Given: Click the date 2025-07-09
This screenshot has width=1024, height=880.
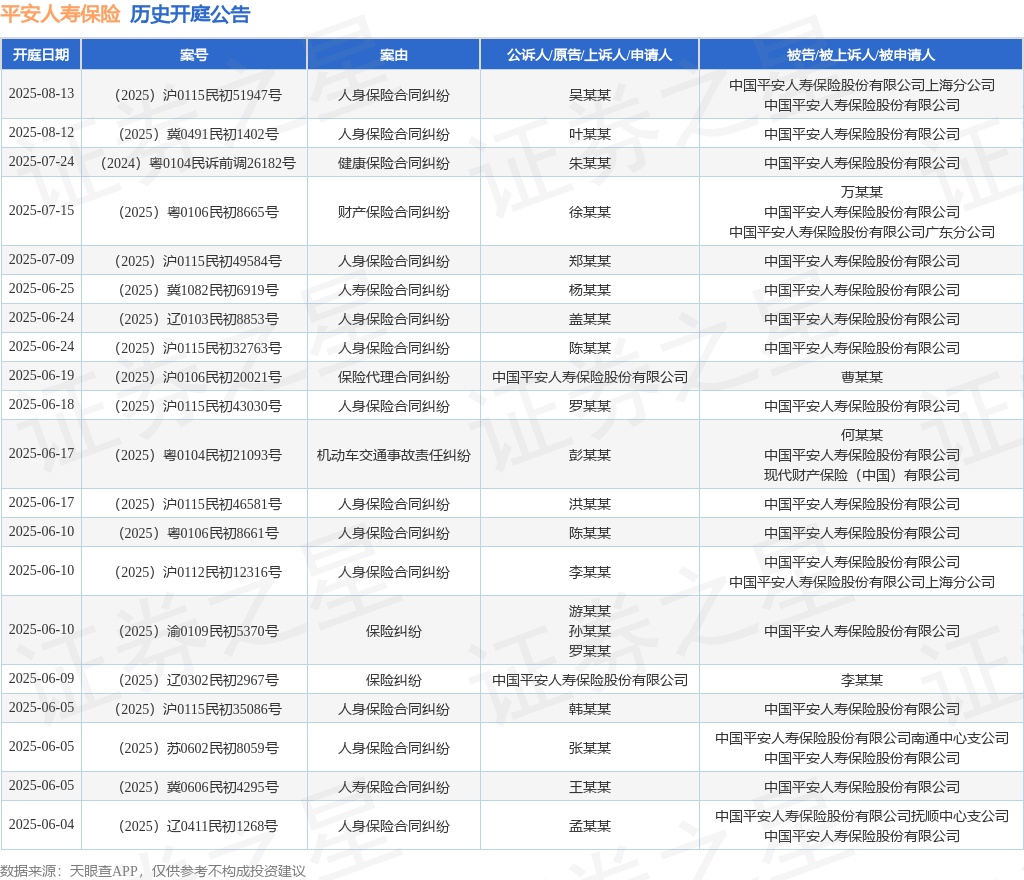Looking at the screenshot, I should pyautogui.click(x=41, y=259).
